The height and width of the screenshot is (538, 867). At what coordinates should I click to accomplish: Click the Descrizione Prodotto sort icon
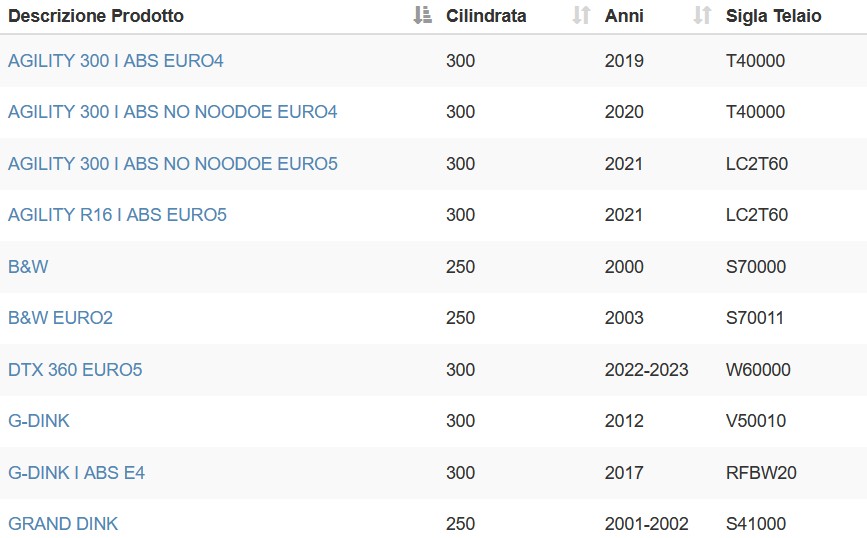(423, 15)
